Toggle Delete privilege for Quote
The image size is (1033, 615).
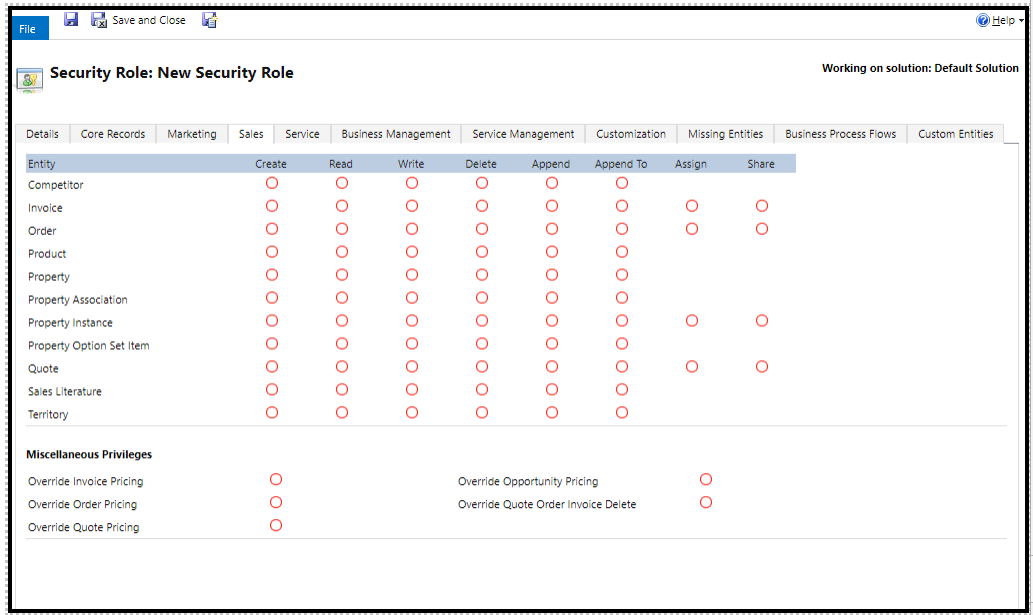pyautogui.click(x=481, y=366)
